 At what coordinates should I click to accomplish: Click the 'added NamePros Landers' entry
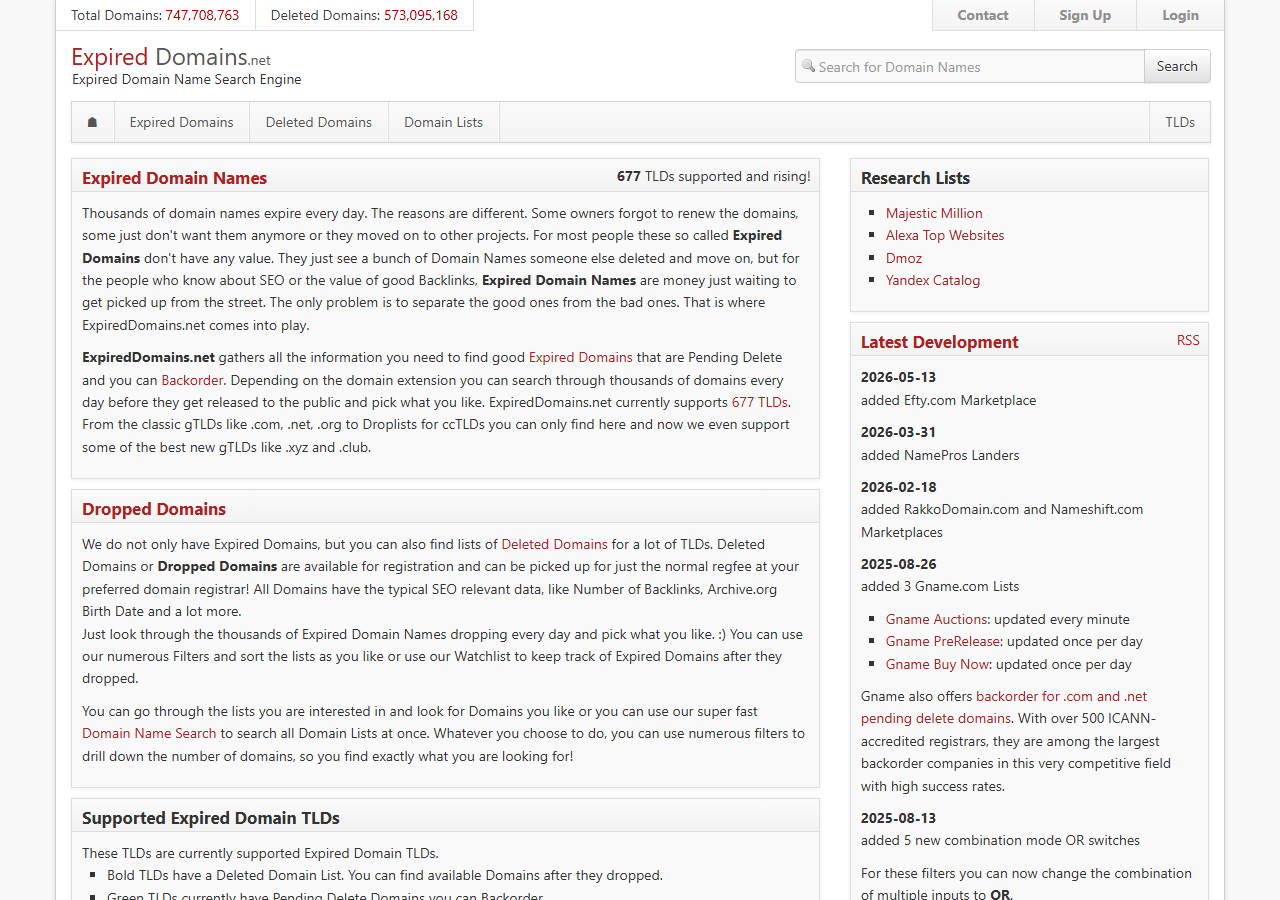[x=940, y=455]
